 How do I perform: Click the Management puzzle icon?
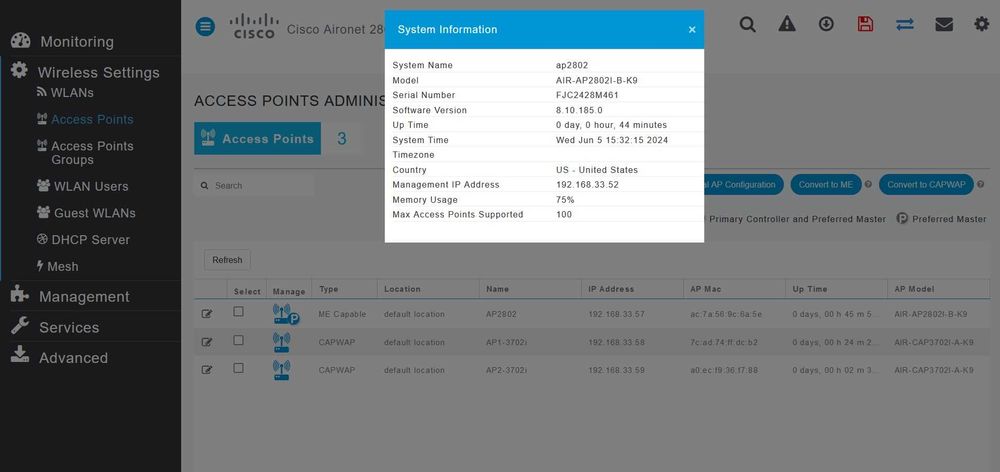coord(20,294)
